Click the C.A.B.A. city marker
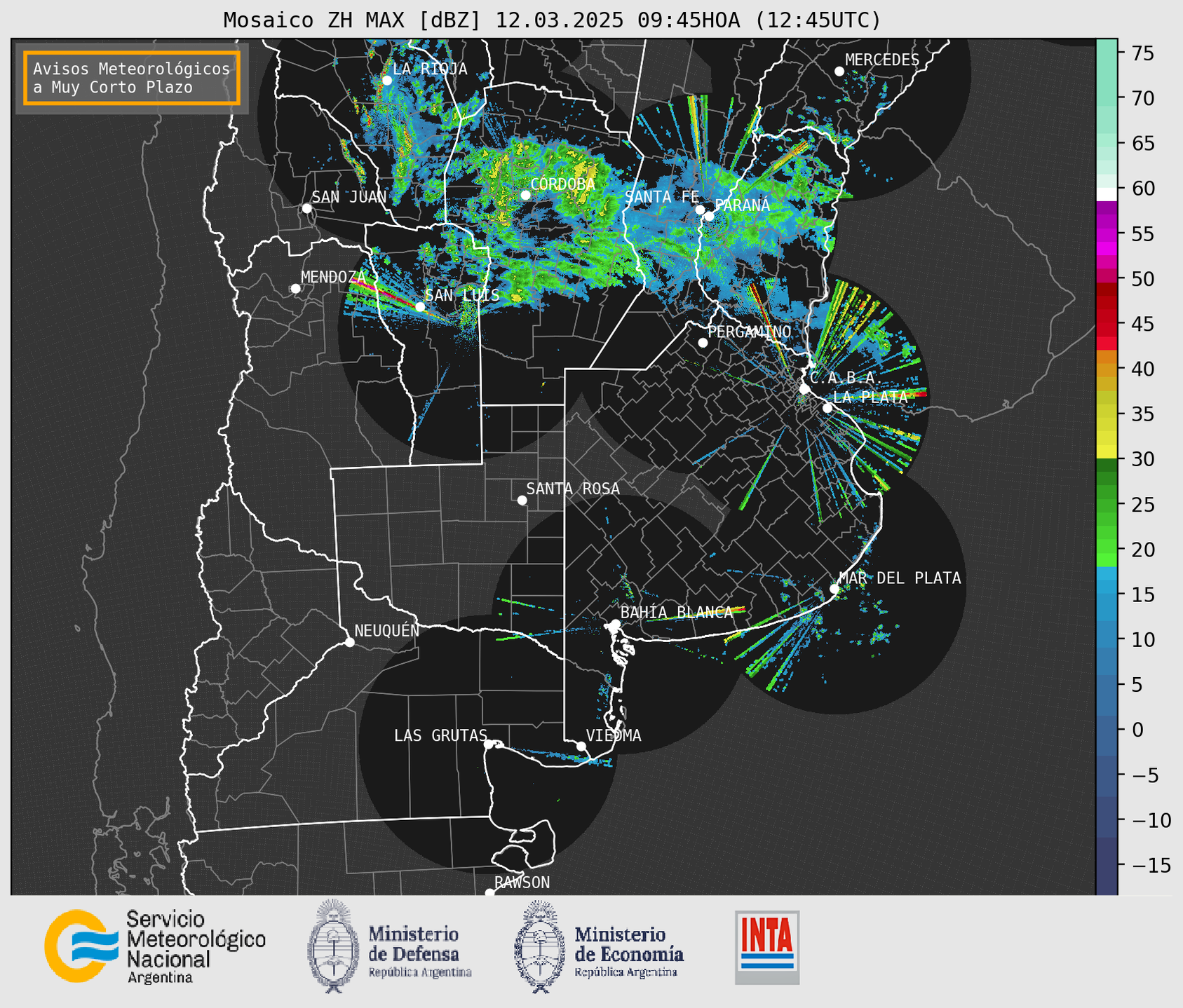The width and height of the screenshot is (1183, 1008). [804, 389]
